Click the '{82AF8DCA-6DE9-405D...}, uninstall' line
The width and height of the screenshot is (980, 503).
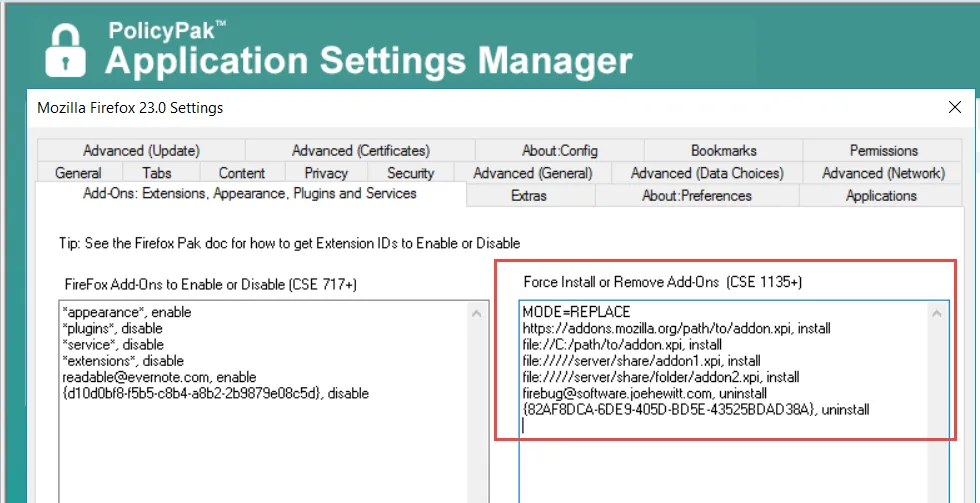click(x=696, y=410)
